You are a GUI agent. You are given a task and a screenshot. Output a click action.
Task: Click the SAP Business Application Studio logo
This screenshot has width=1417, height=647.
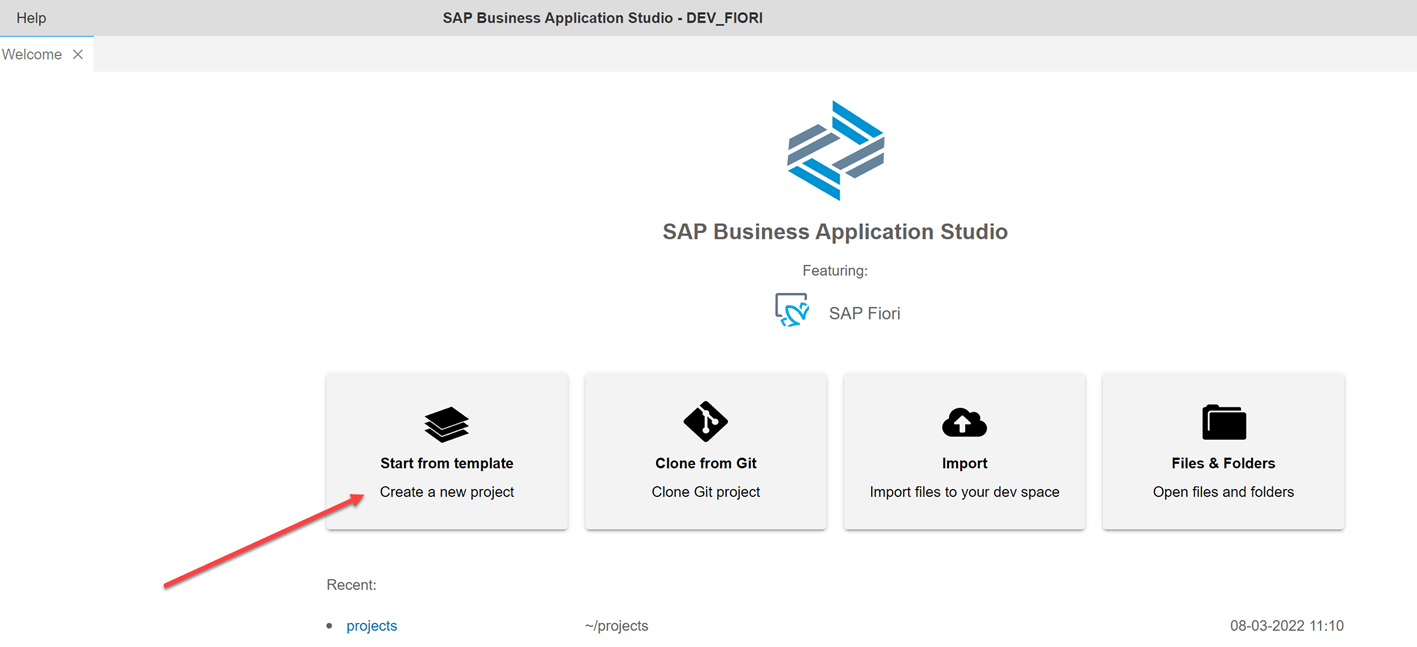[x=834, y=150]
